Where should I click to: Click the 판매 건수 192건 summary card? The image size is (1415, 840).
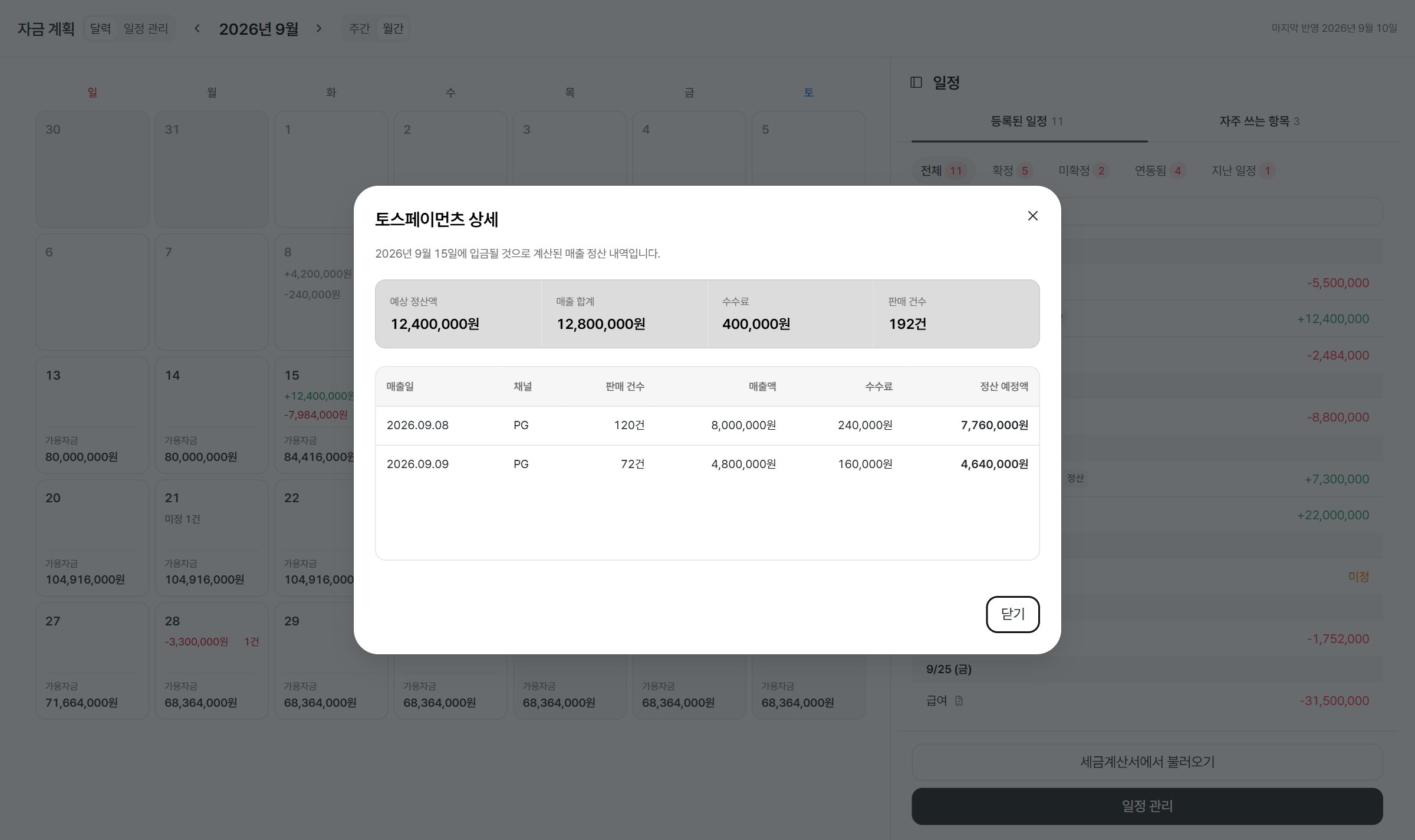coord(956,314)
